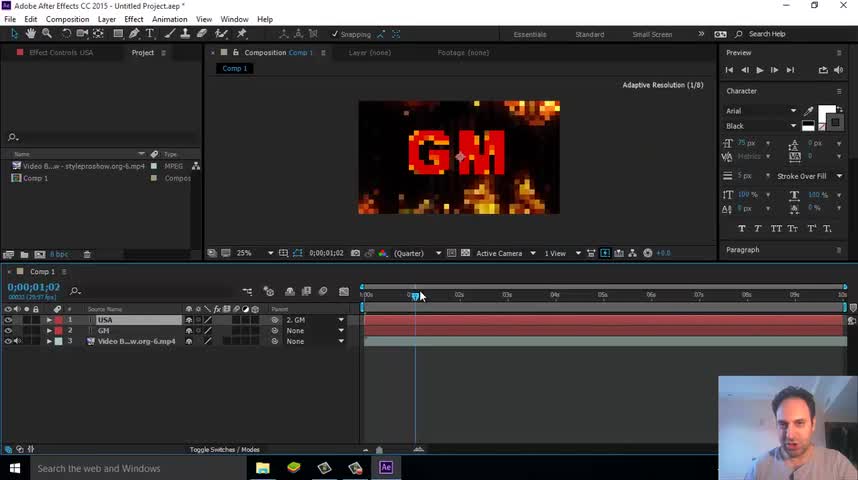Select the Essentials workspace
This screenshot has height=480, width=858.
[530, 34]
